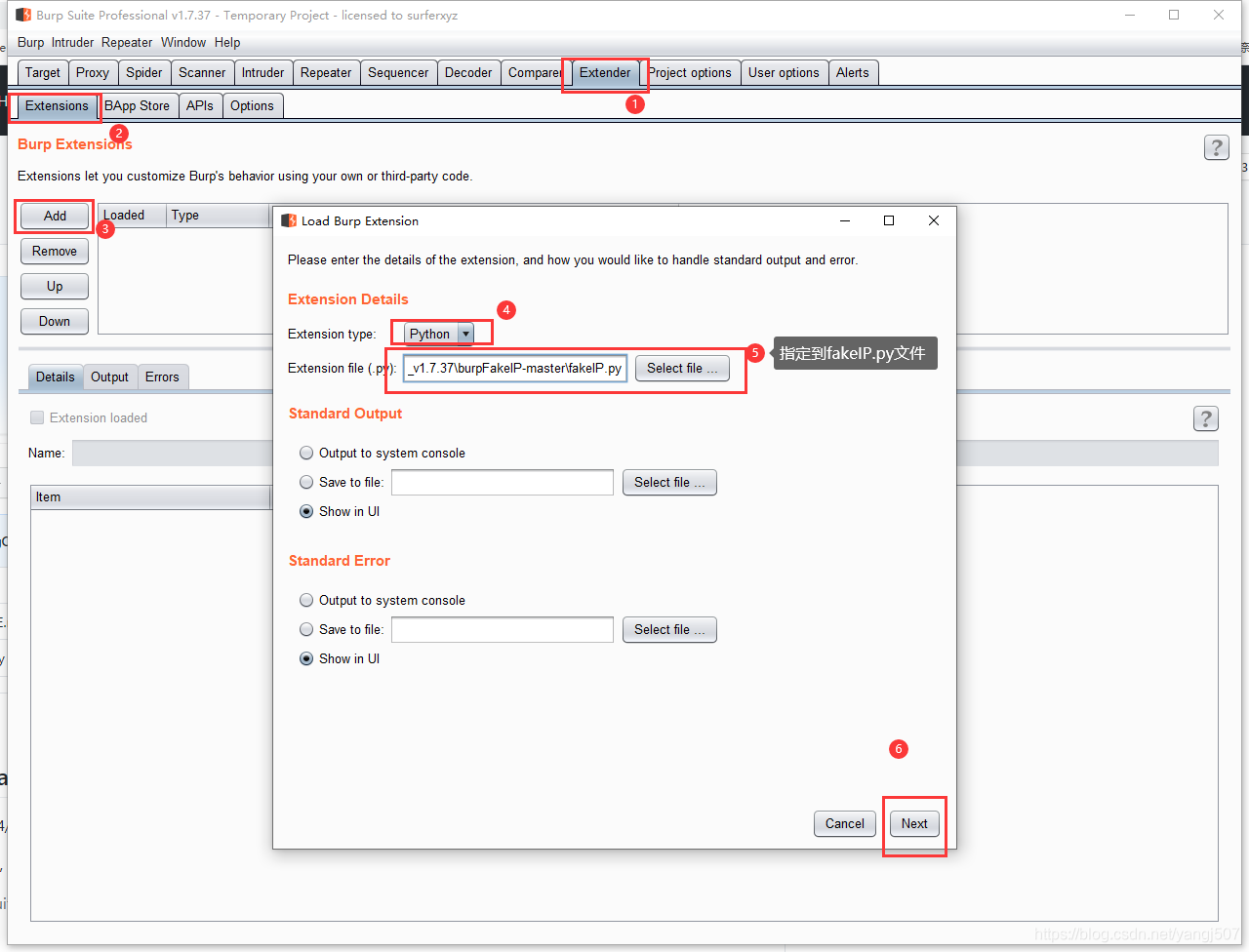The image size is (1249, 952).
Task: Switch to the Target tab
Action: tap(43, 72)
